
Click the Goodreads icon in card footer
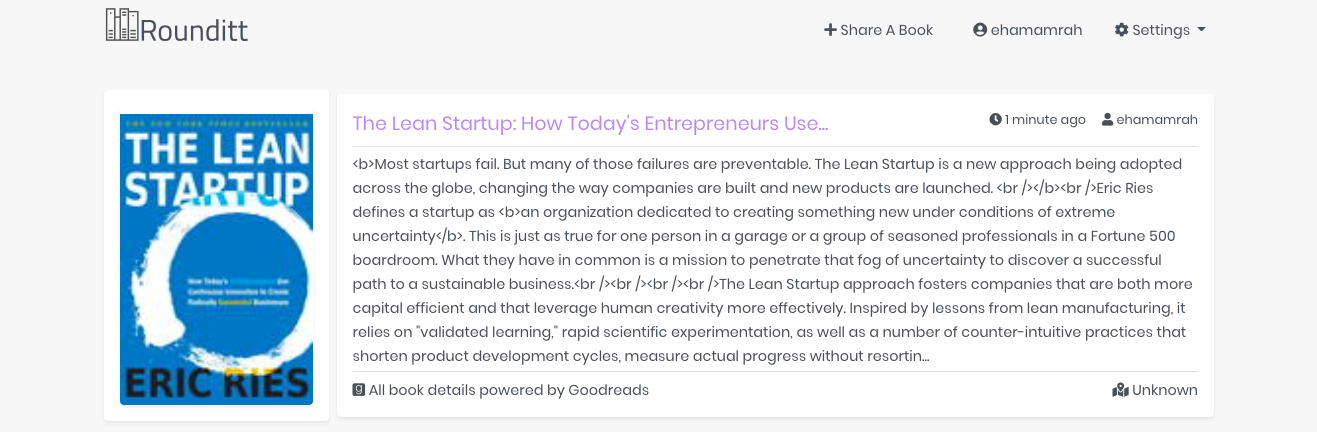coord(359,390)
